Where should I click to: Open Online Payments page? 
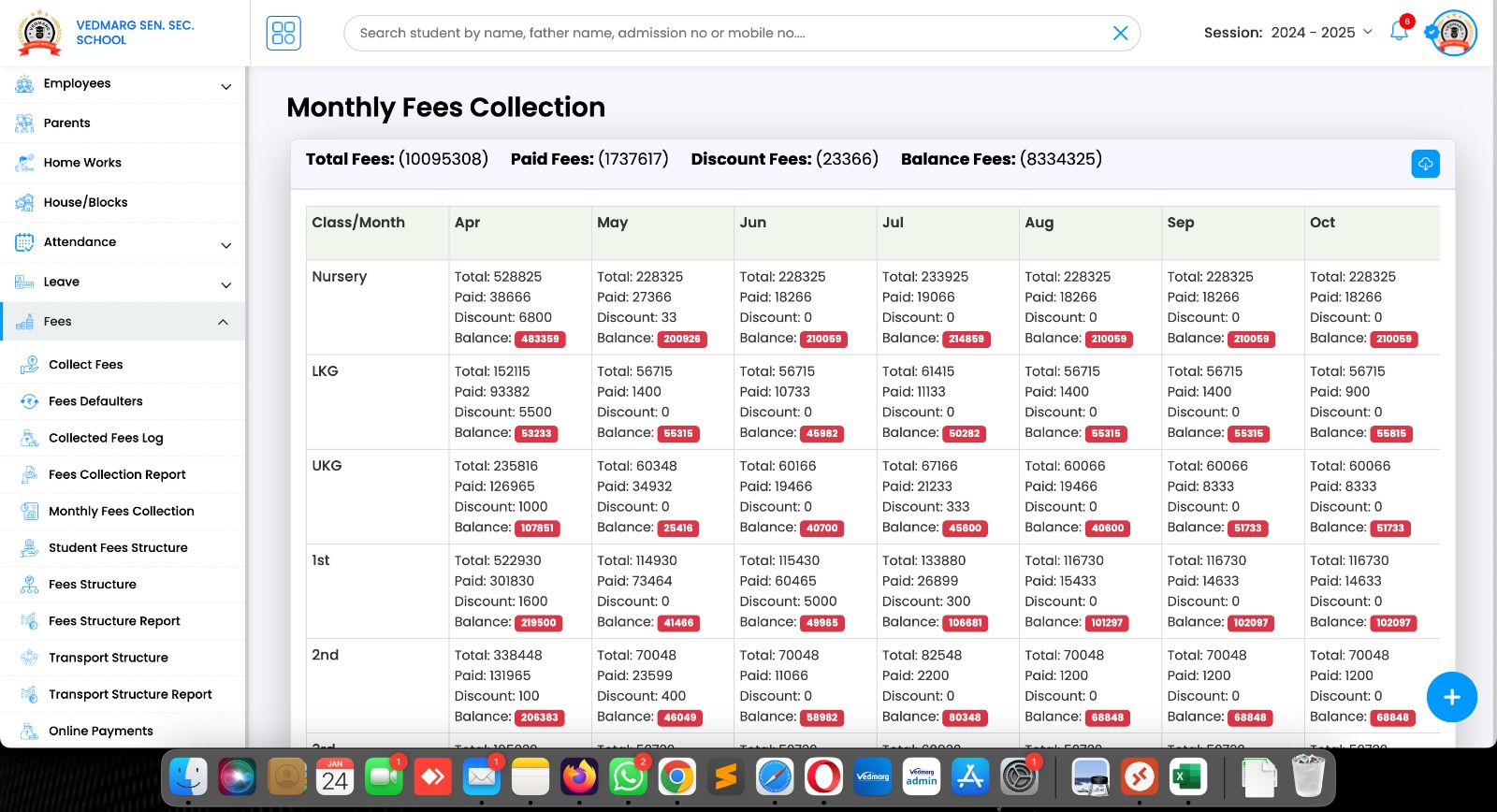pyautogui.click(x=123, y=731)
